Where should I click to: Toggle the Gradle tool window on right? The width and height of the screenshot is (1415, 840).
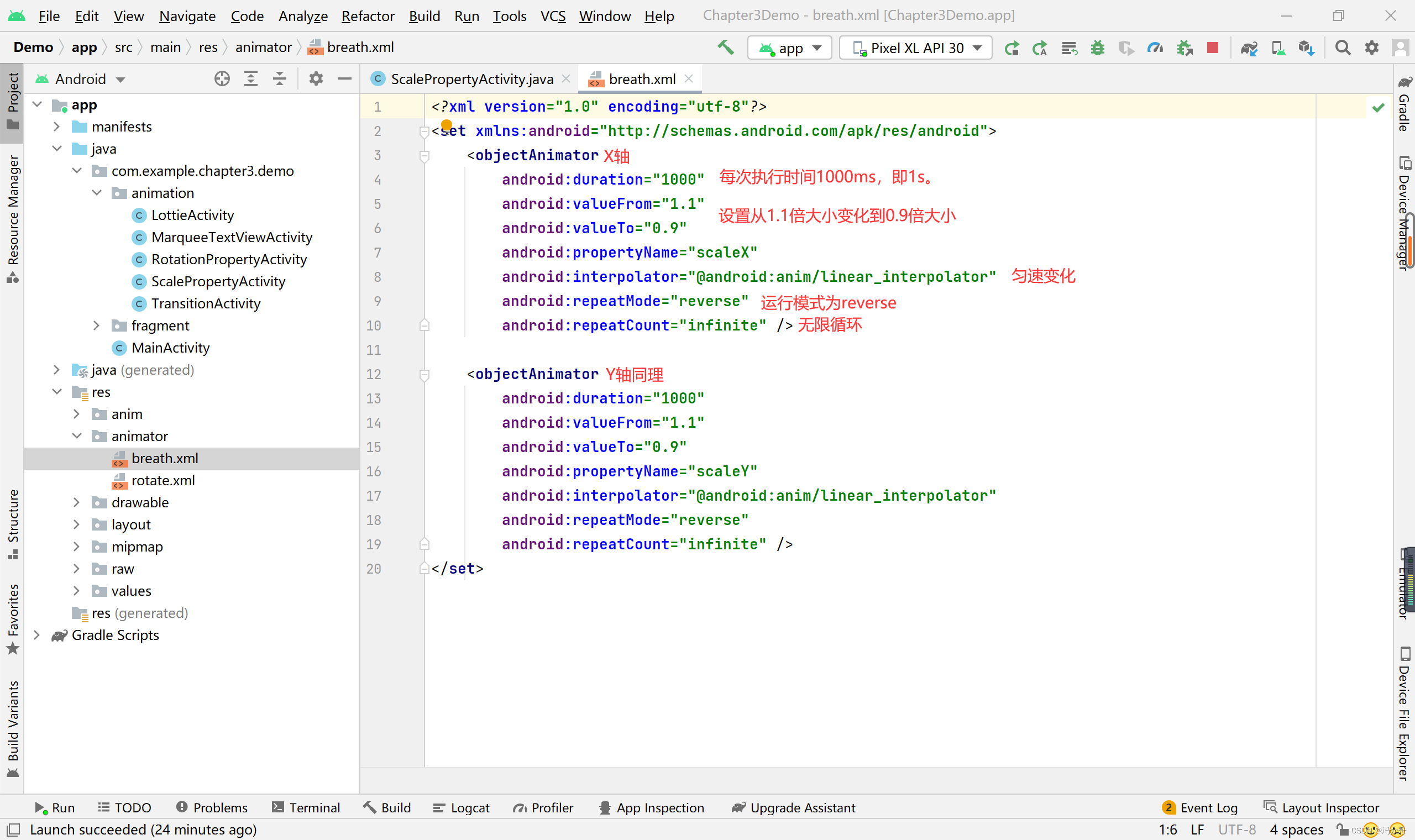pos(1404,104)
